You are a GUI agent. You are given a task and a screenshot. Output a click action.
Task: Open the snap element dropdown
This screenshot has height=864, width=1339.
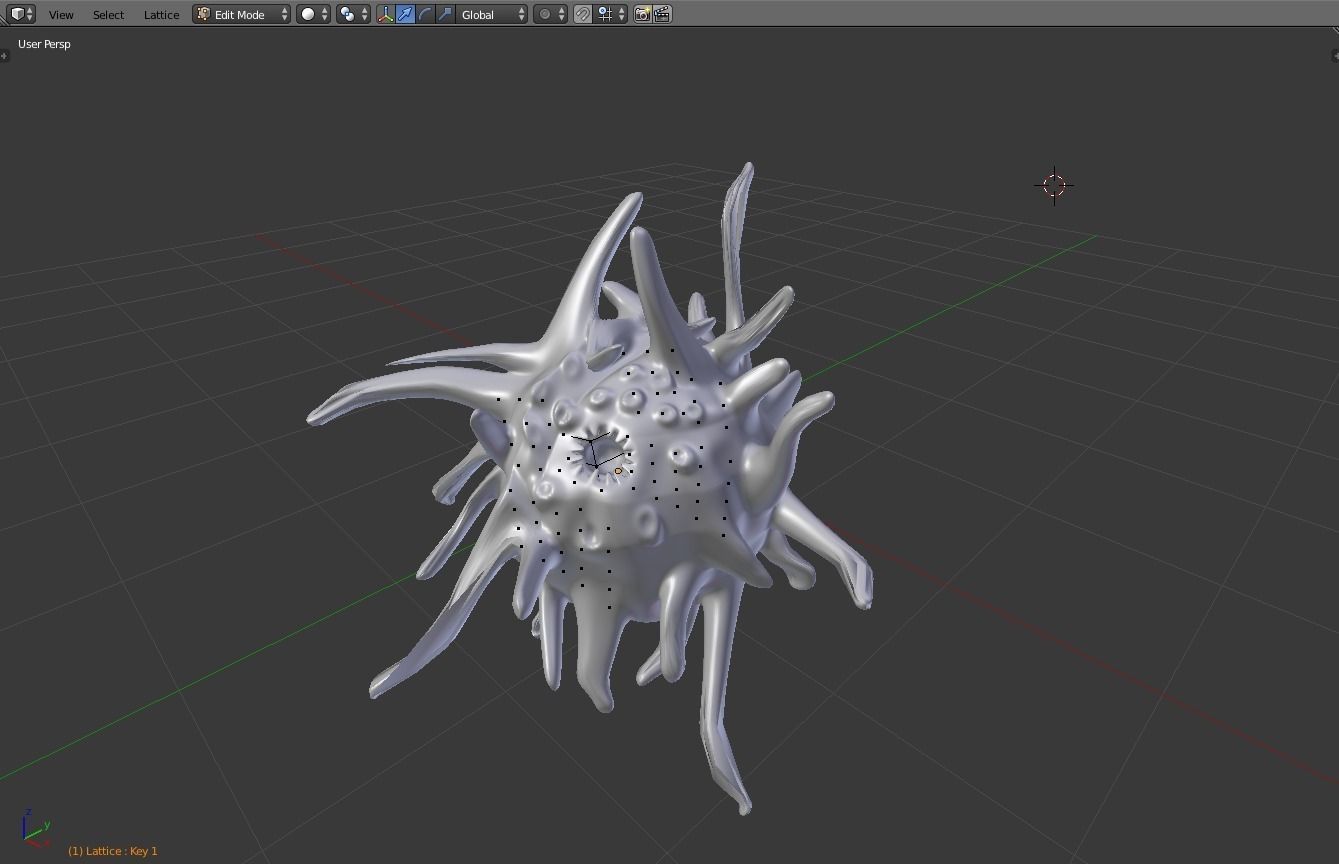[x=611, y=14]
